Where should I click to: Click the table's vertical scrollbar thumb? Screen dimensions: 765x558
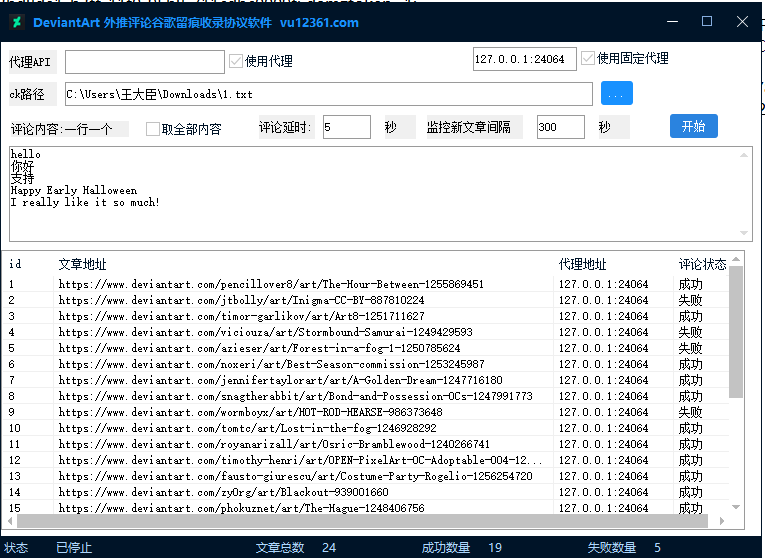736,332
